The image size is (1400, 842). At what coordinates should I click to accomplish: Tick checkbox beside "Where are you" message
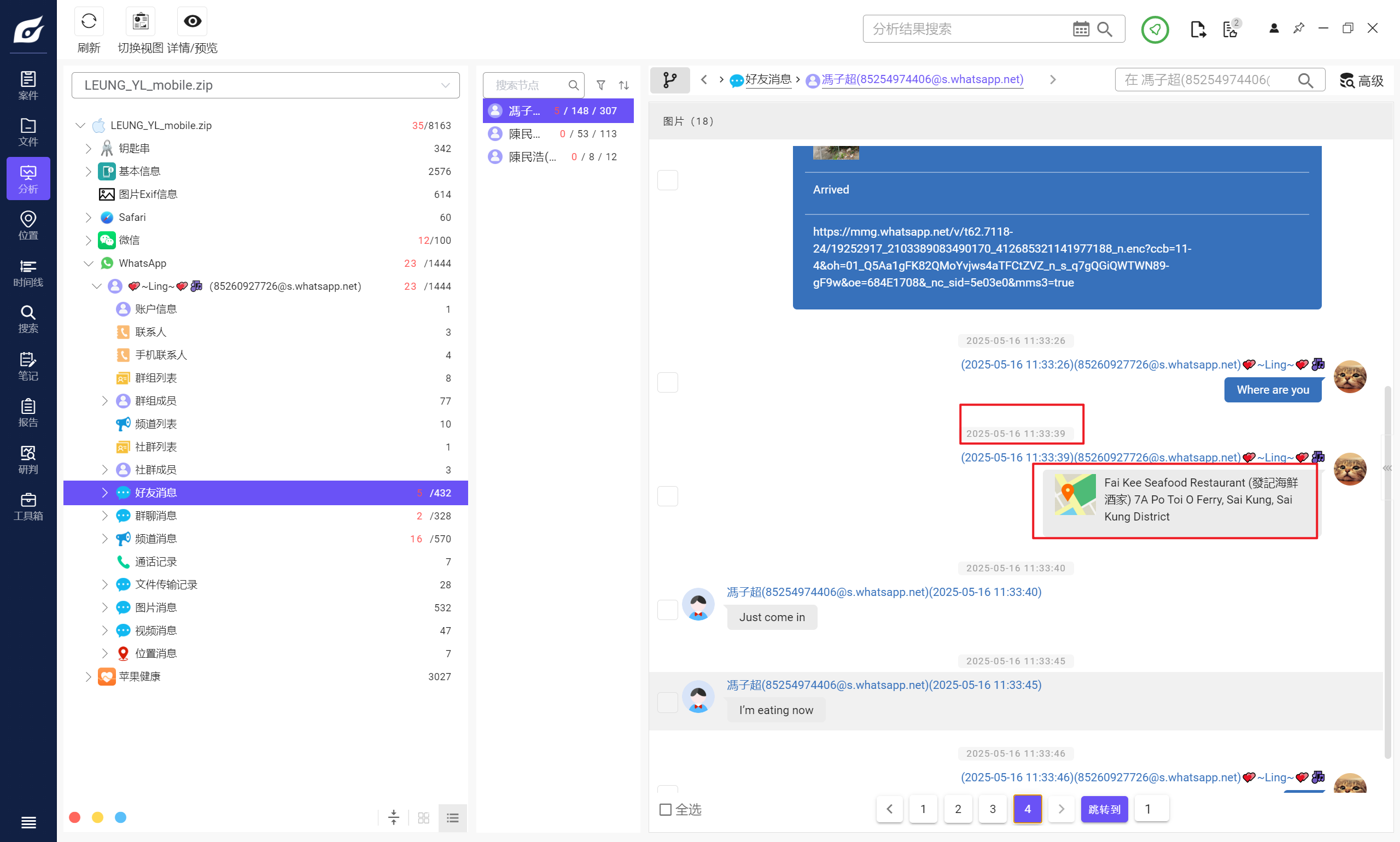tap(667, 382)
